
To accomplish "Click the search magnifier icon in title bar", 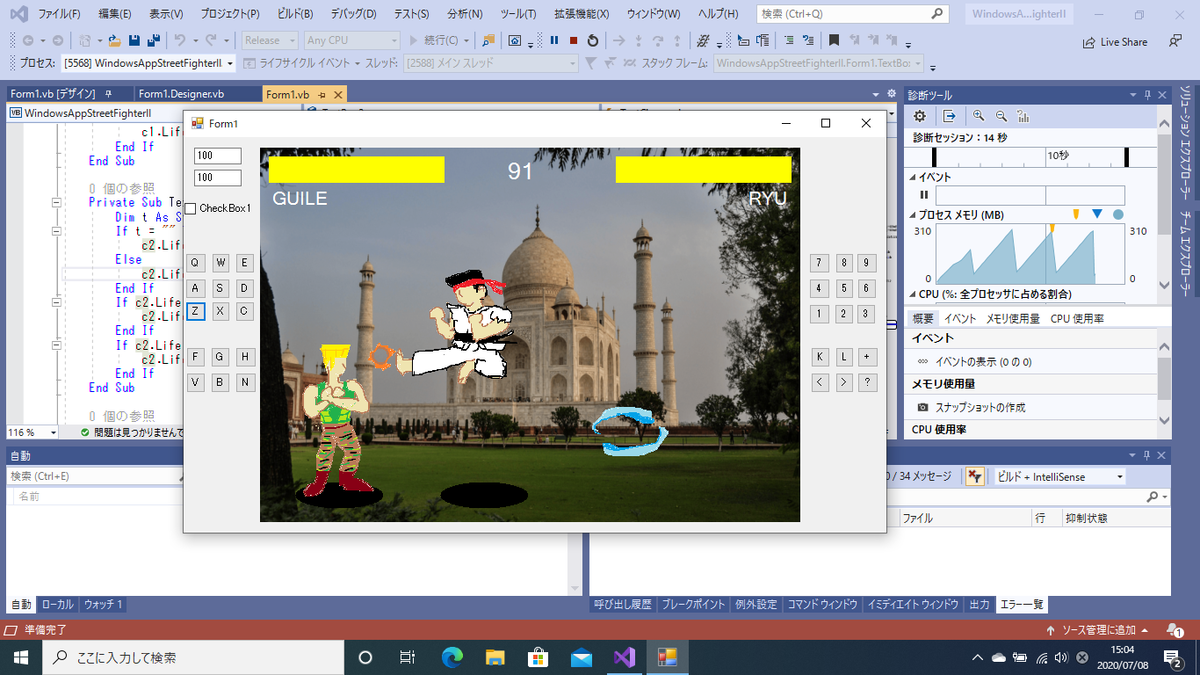I will click(936, 14).
